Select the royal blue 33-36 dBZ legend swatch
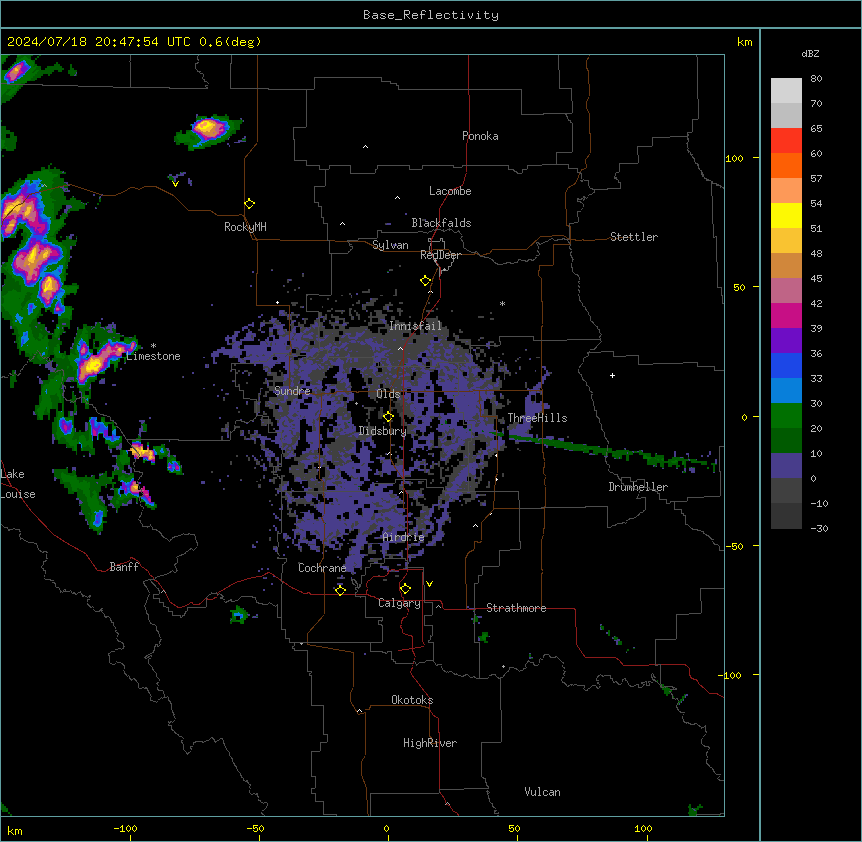Screen dimensions: 862x842 point(786,365)
